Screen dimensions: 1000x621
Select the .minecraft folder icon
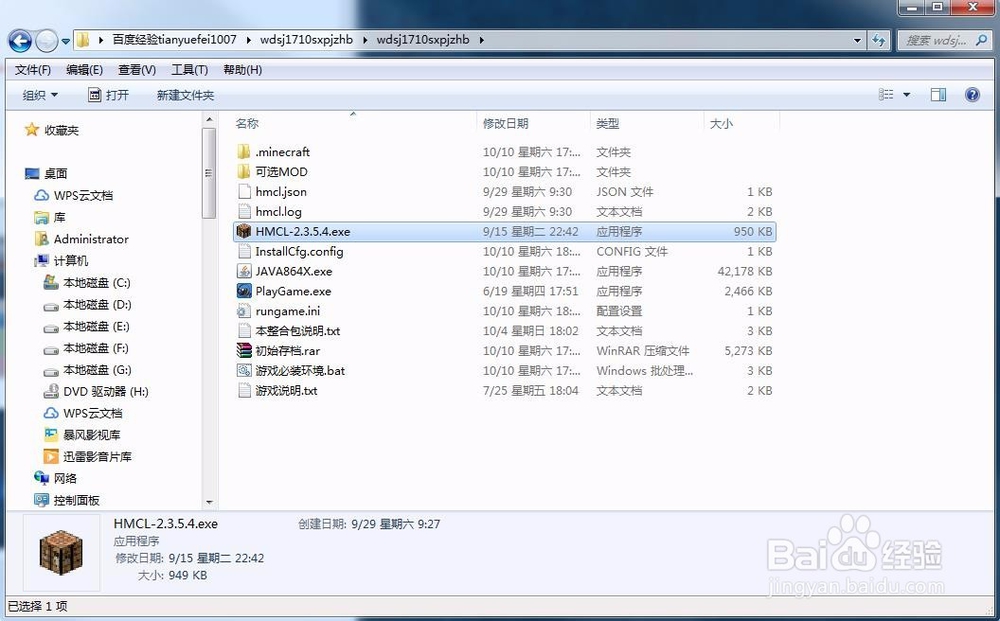[244, 152]
